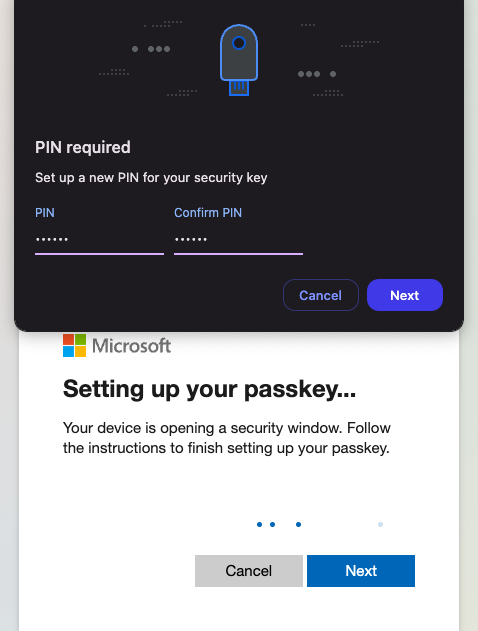Click the four-colored Microsoft logo squares
The height and width of the screenshot is (631, 478).
click(x=74, y=345)
